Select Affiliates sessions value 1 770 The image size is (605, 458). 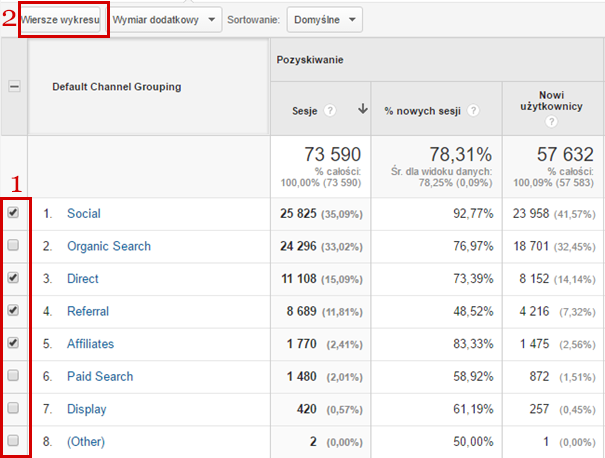(x=301, y=344)
